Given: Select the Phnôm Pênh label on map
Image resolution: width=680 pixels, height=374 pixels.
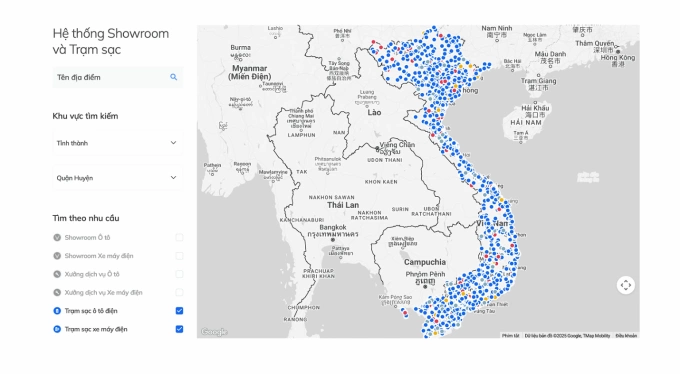Looking at the screenshot, I should coord(425,274).
